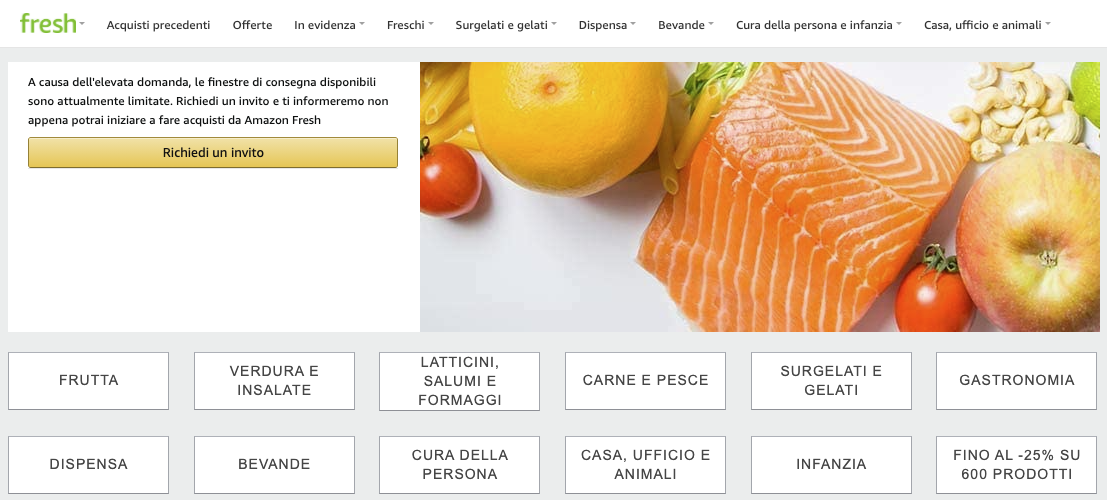The image size is (1107, 500).
Task: Expand Cura della persona e infanzia menu
Action: [818, 25]
